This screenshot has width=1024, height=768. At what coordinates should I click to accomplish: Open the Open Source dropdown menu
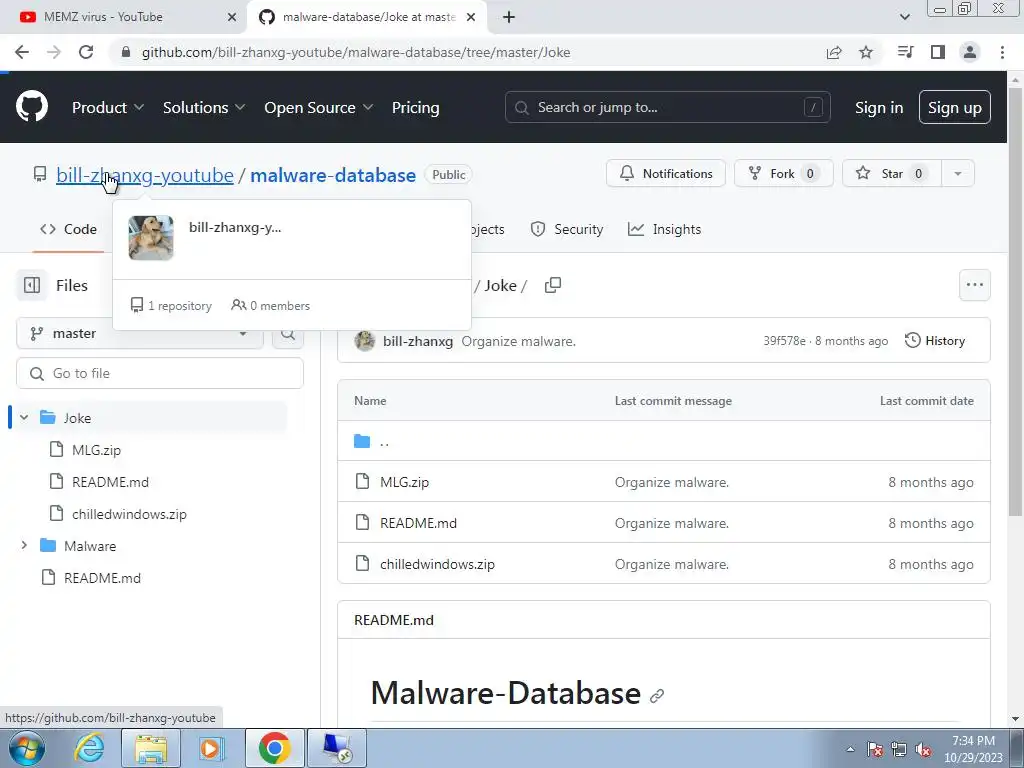pos(319,107)
